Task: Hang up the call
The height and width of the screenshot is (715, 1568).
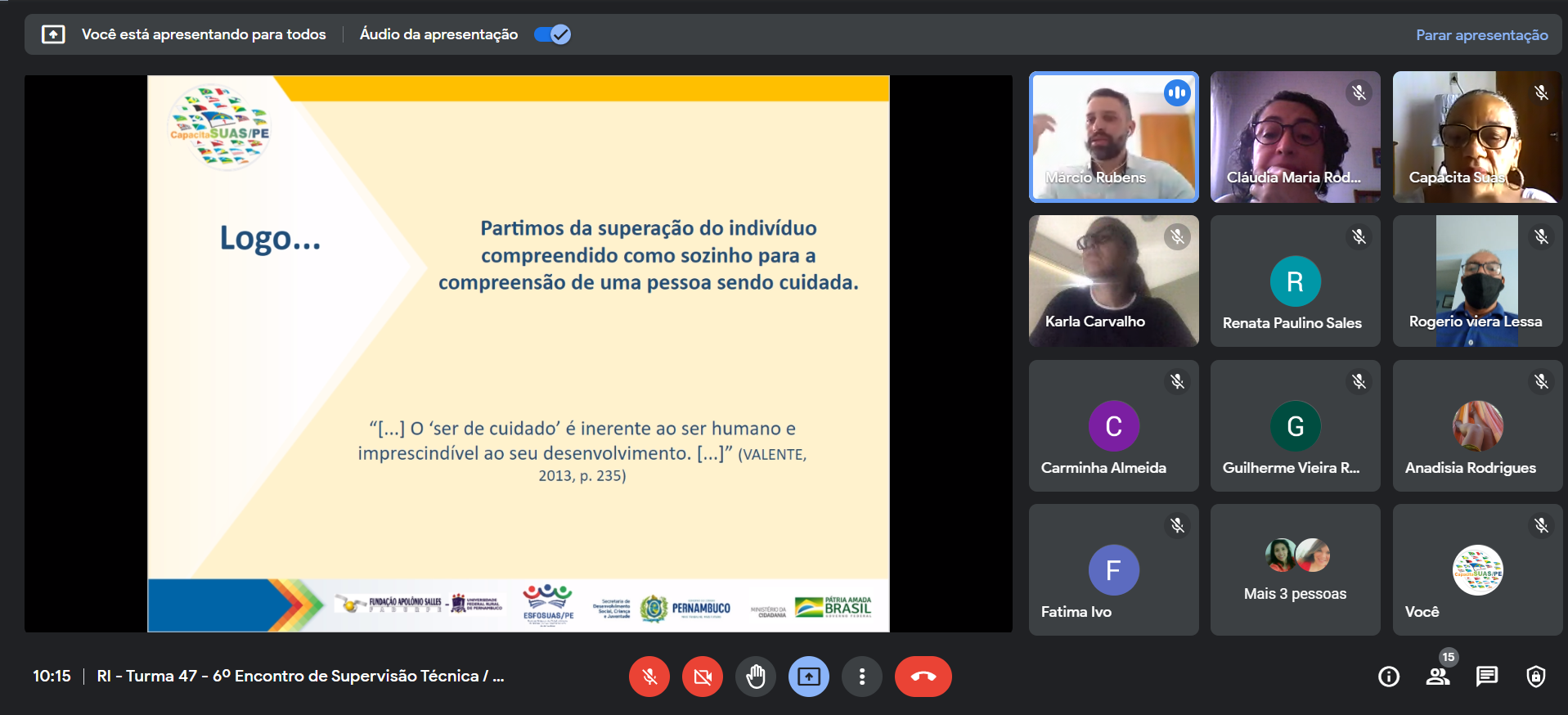Action: coord(923,677)
